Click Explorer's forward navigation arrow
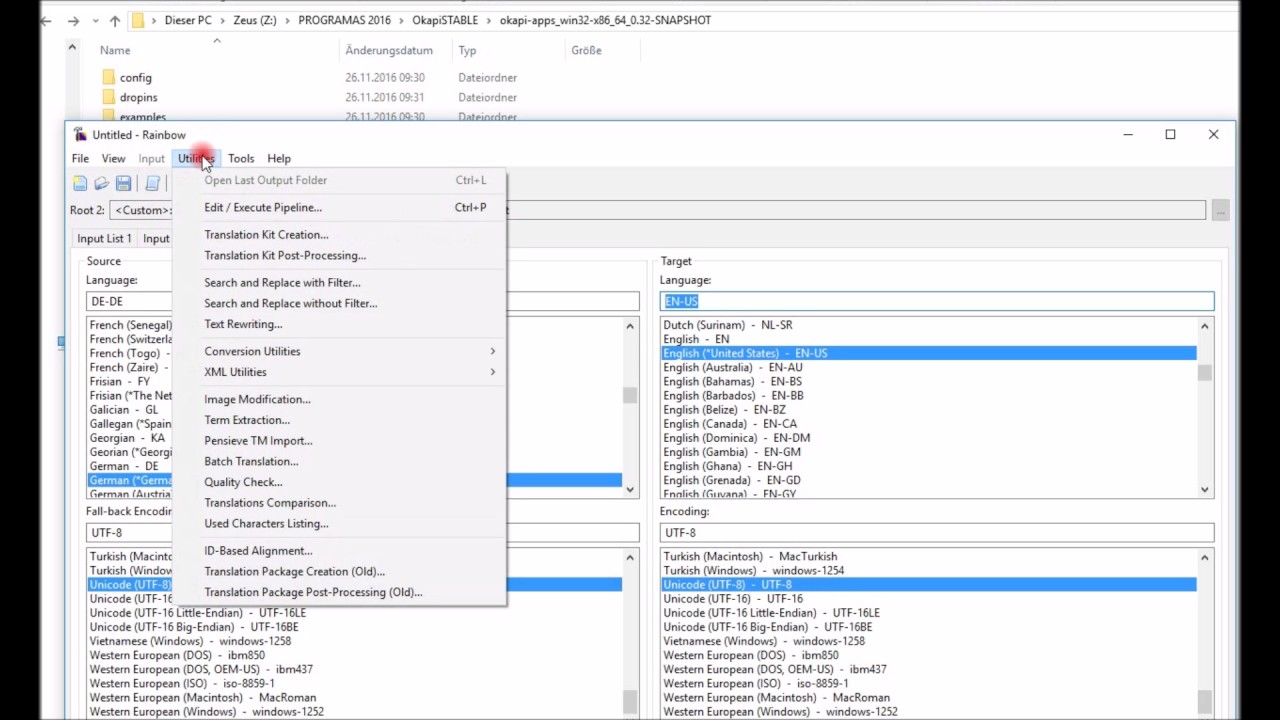 coord(73,20)
